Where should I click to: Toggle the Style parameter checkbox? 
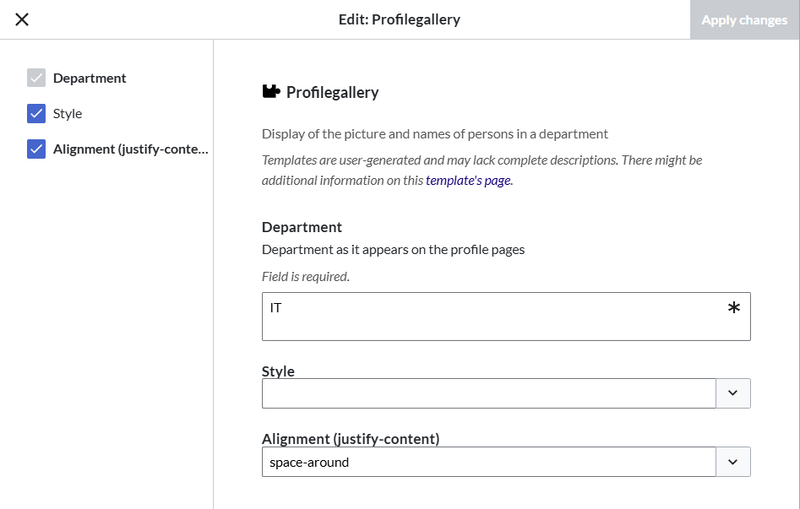tap(36, 113)
